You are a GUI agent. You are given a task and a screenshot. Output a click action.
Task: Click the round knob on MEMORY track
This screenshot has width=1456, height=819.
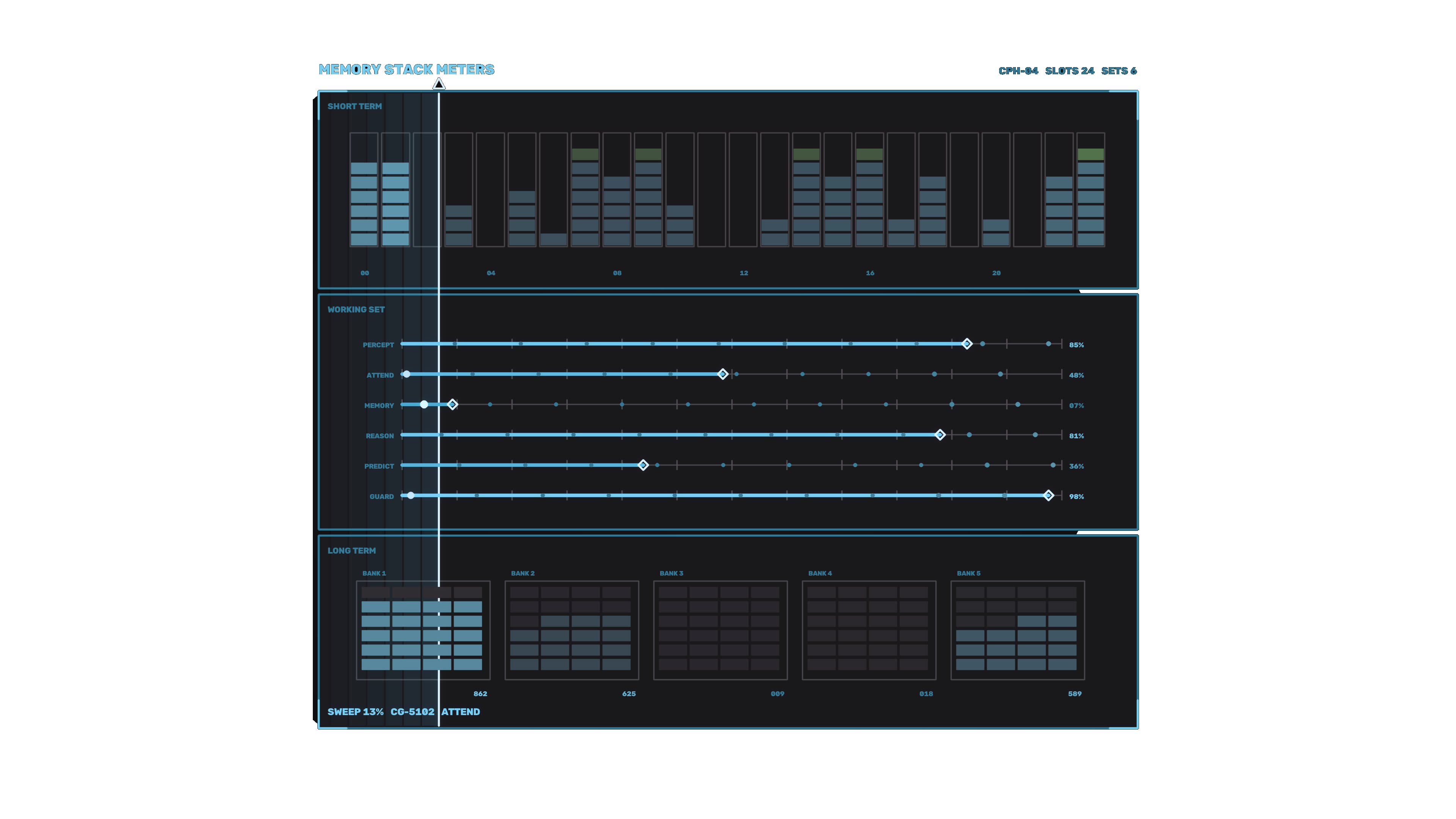(x=424, y=404)
